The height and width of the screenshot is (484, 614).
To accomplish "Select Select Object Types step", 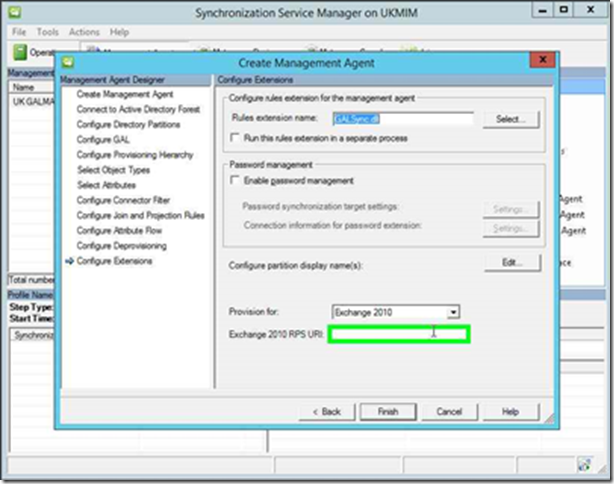I will click(114, 170).
